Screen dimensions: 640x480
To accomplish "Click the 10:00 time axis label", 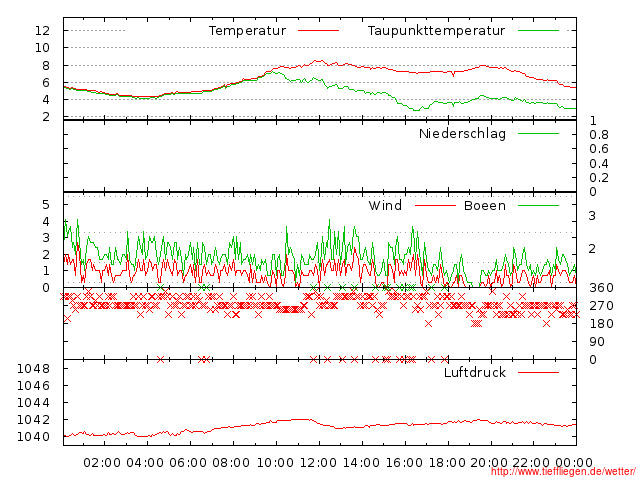I will pyautogui.click(x=275, y=463).
